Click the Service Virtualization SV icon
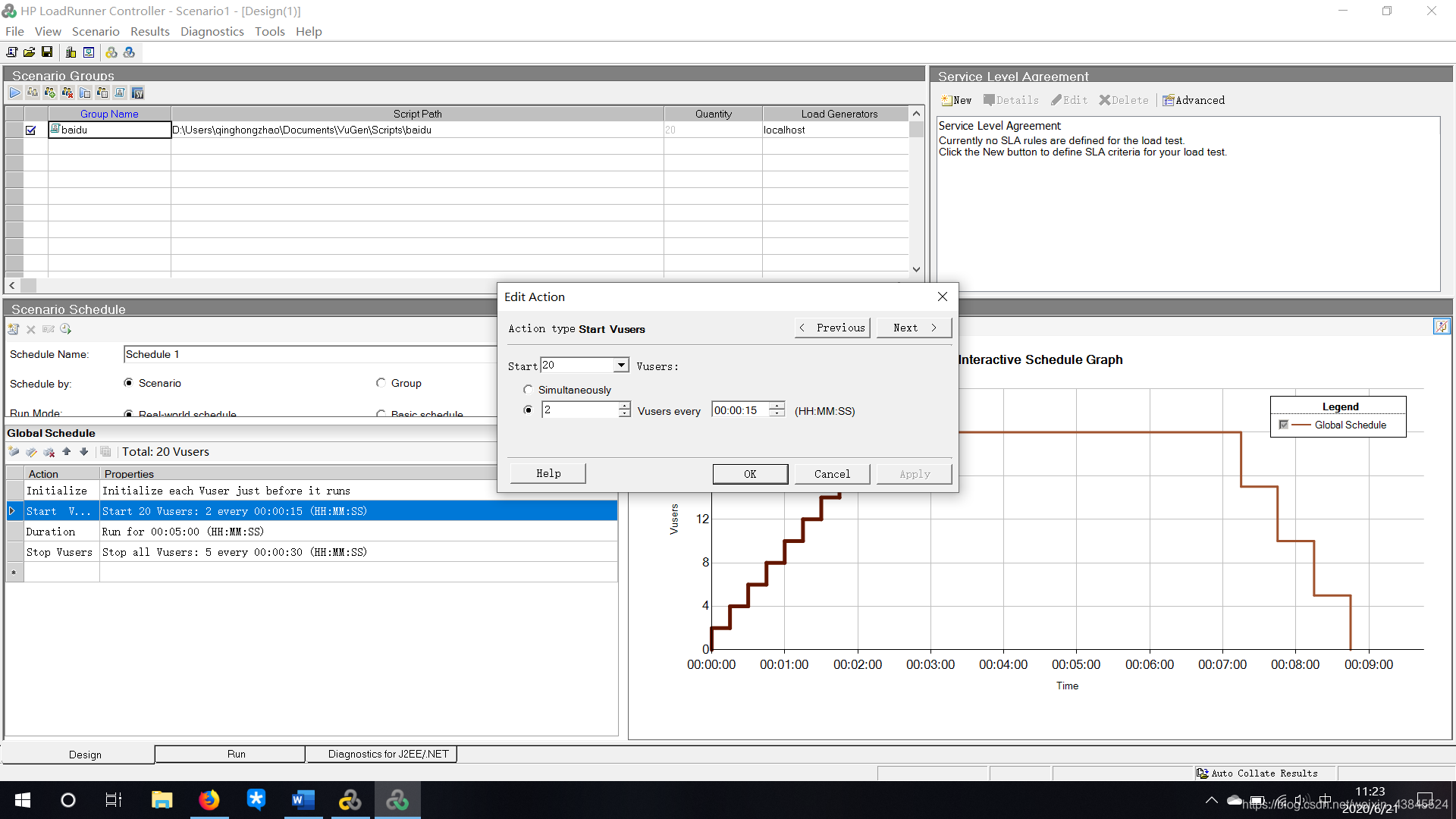 pyautogui.click(x=137, y=93)
